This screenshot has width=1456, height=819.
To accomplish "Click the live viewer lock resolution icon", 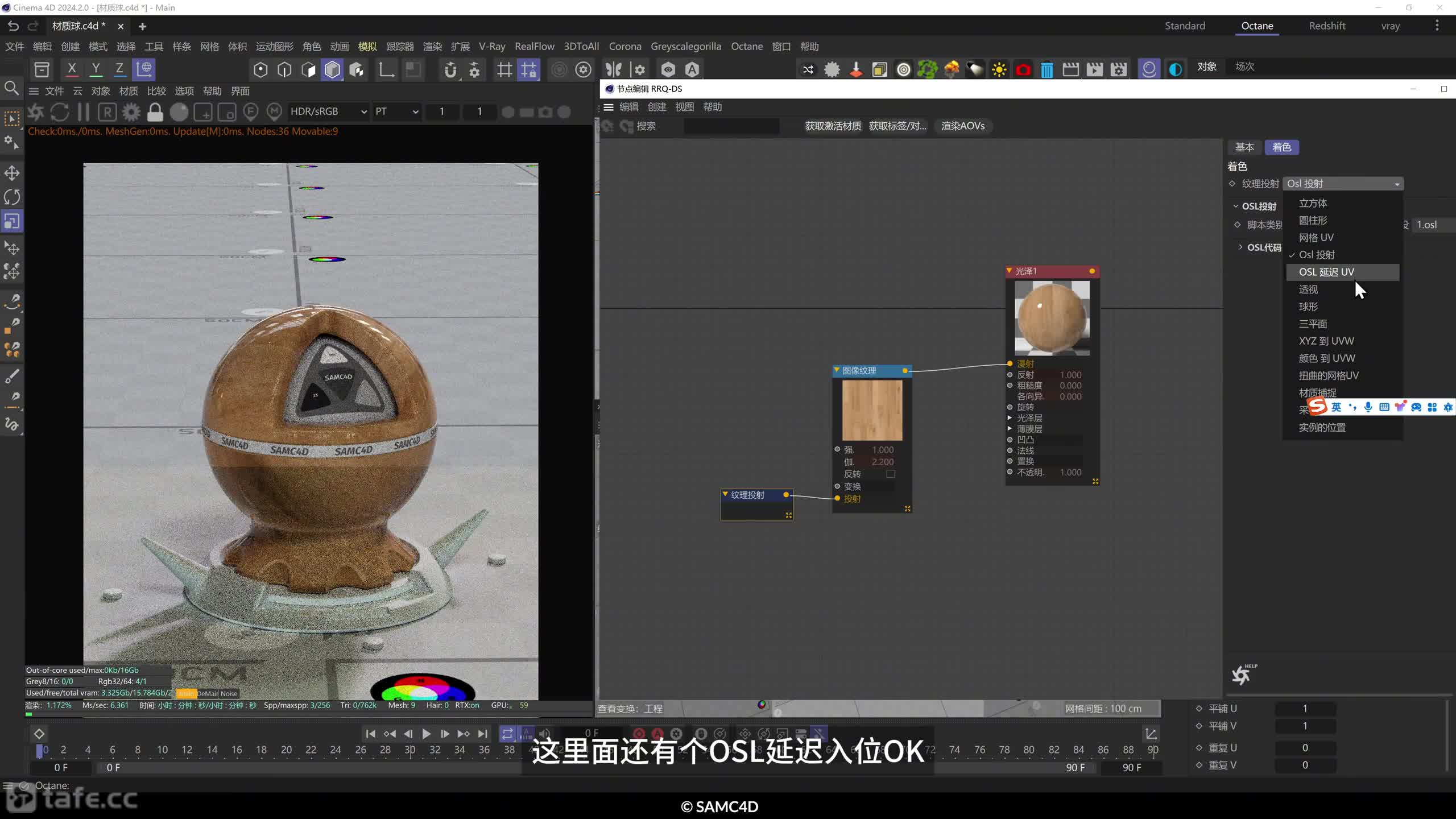I will (x=155, y=112).
